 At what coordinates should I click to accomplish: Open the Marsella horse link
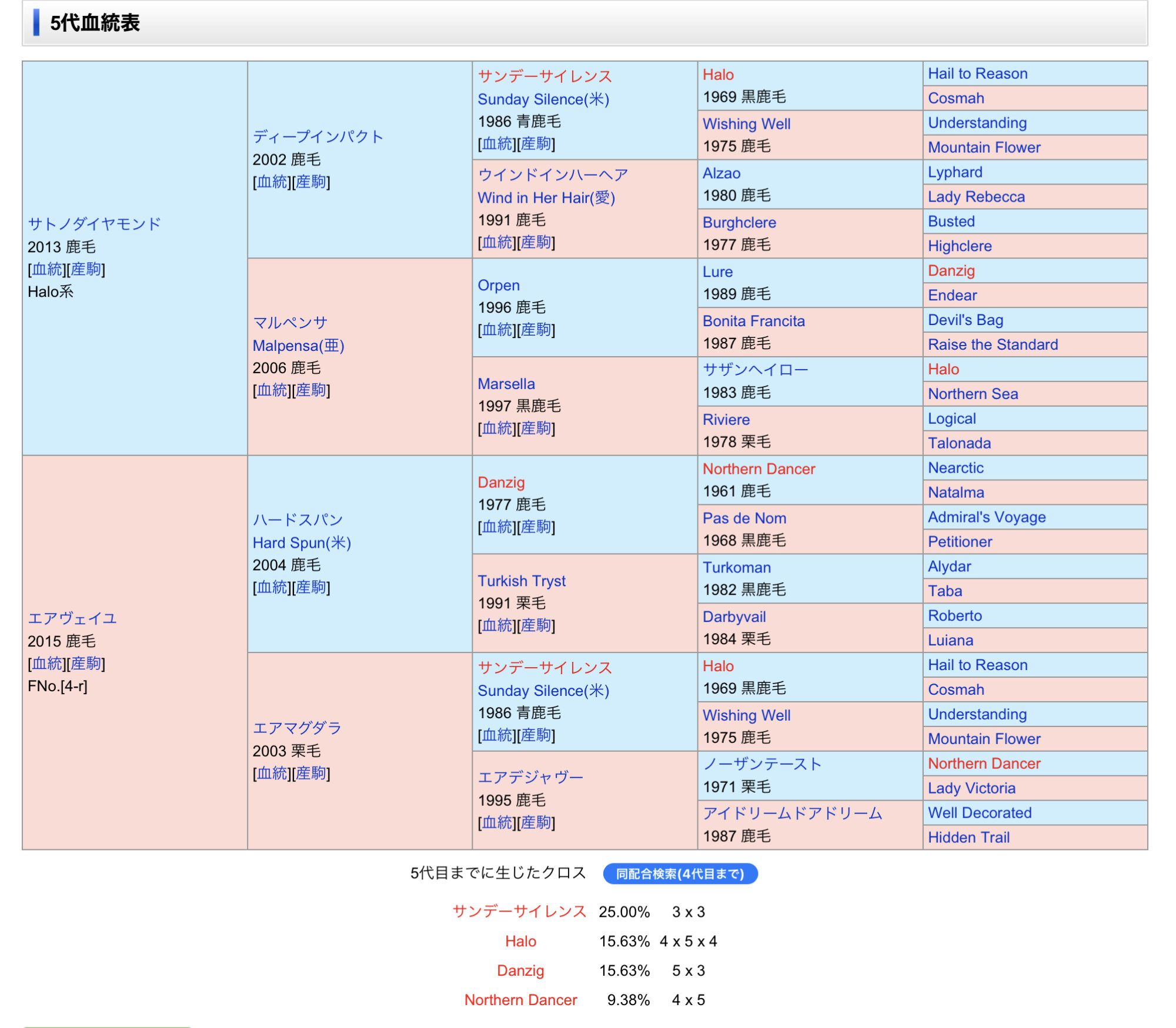pos(506,384)
